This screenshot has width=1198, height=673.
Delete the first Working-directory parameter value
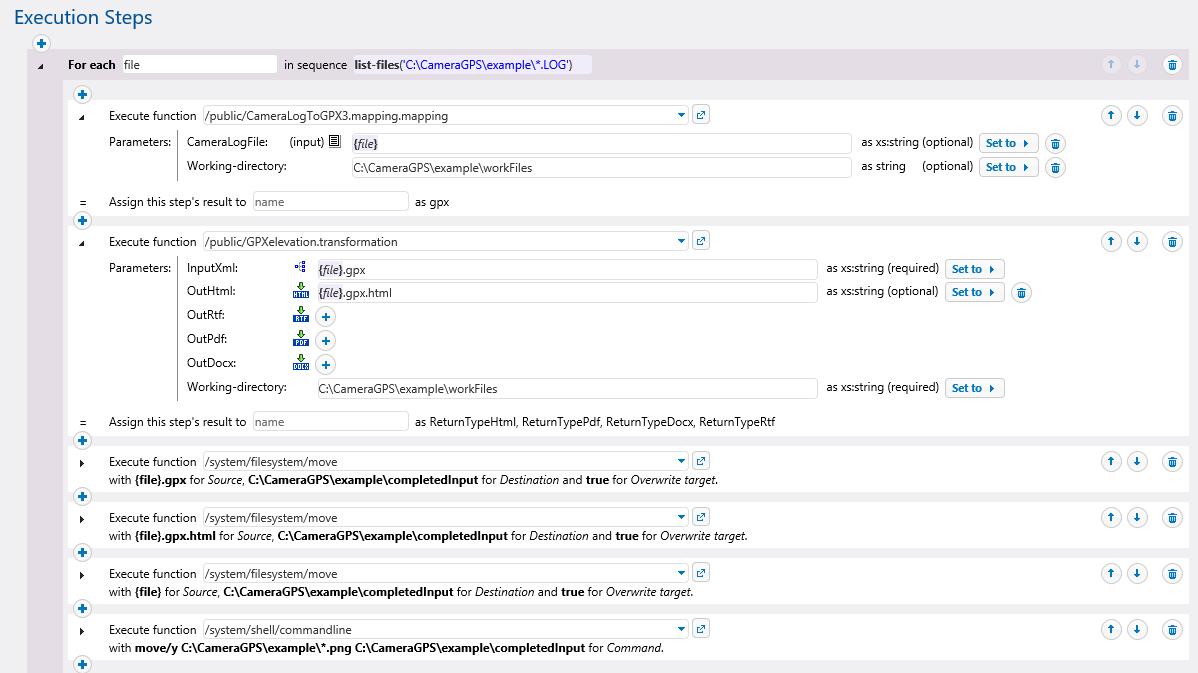[1055, 167]
